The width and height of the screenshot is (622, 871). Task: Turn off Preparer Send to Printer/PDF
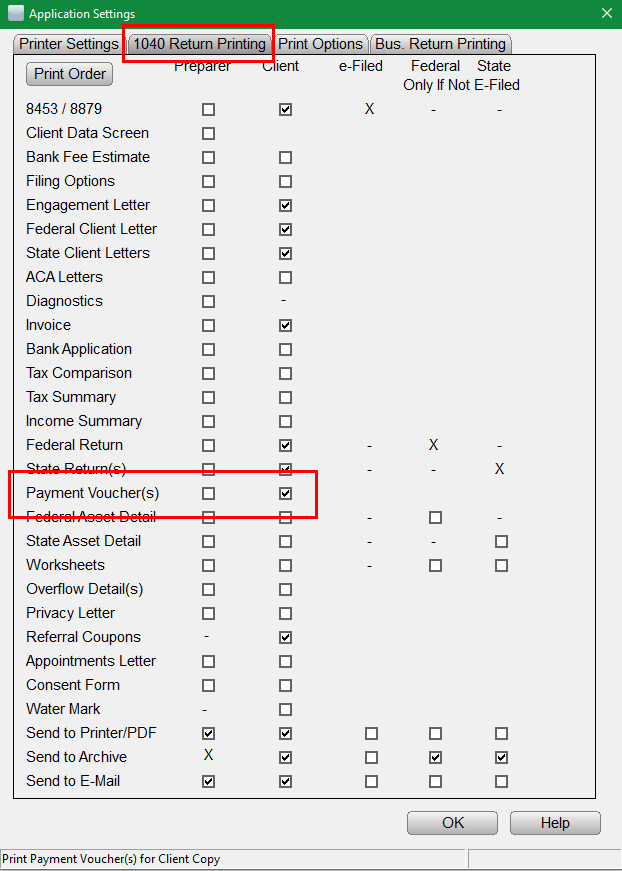208,733
